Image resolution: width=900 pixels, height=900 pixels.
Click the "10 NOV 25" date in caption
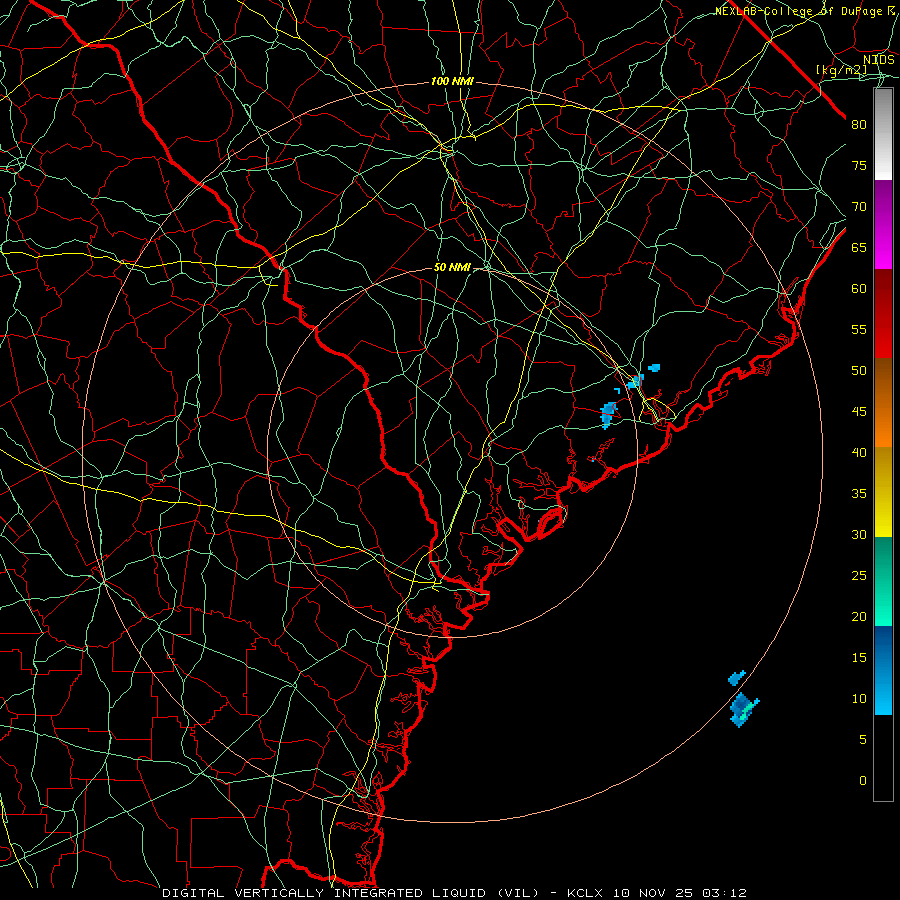(x=653, y=893)
